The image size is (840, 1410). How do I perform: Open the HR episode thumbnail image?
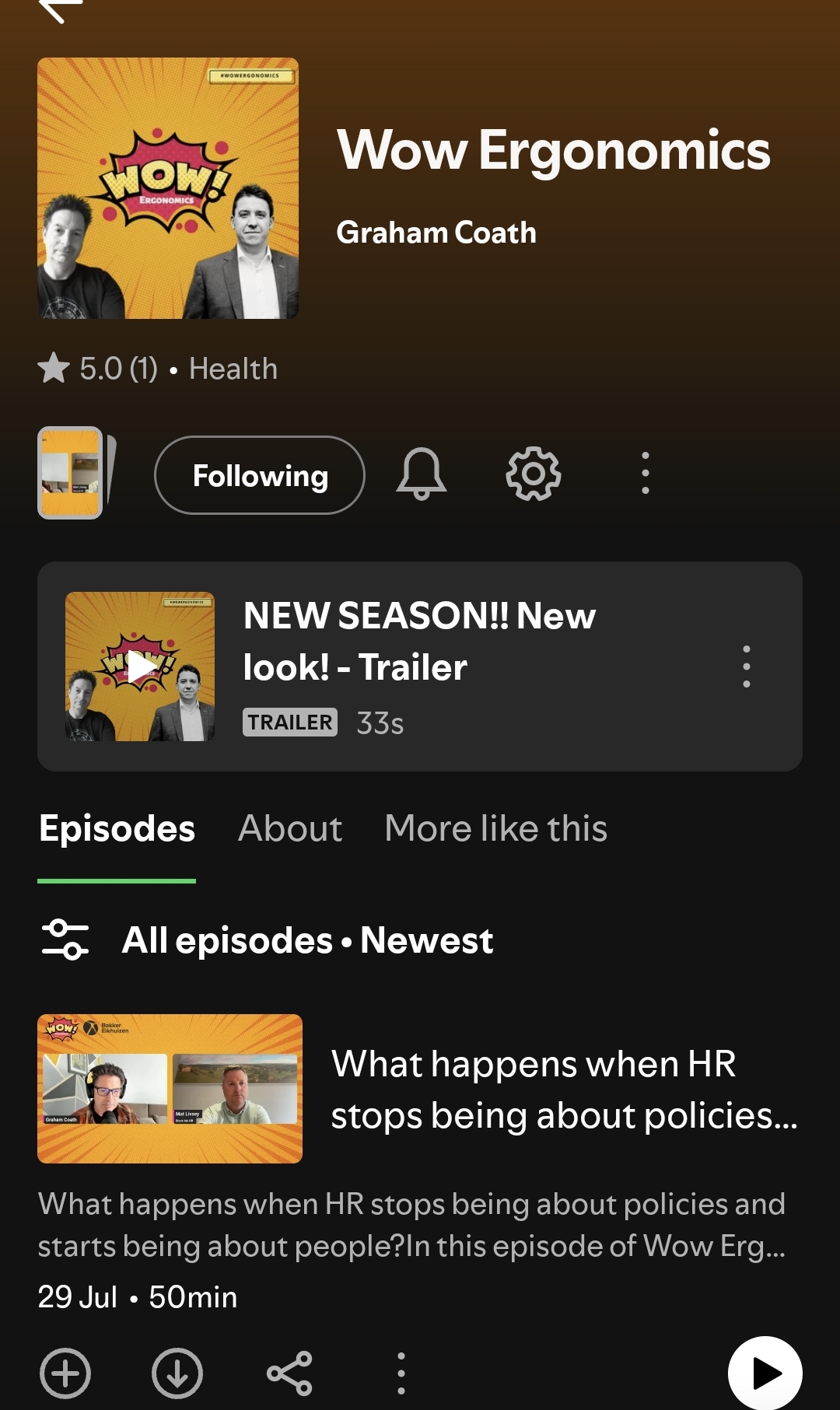tap(170, 1089)
